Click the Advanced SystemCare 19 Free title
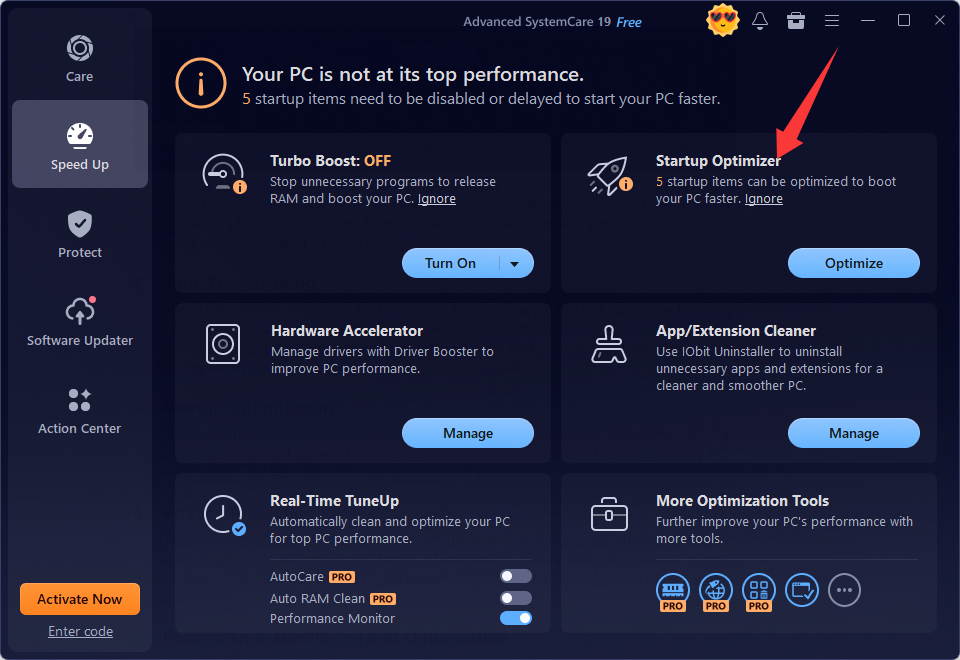The height and width of the screenshot is (660, 960). coord(552,22)
